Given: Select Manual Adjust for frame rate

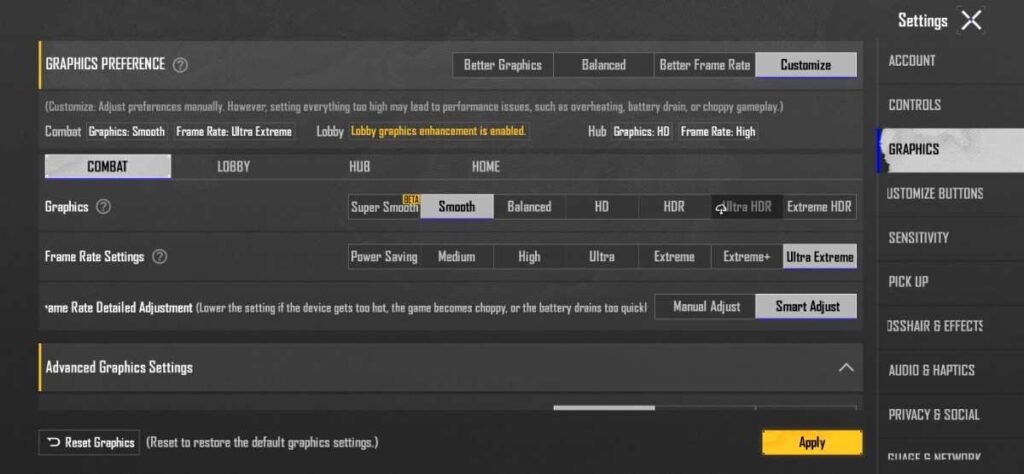Looking at the screenshot, I should 707,306.
